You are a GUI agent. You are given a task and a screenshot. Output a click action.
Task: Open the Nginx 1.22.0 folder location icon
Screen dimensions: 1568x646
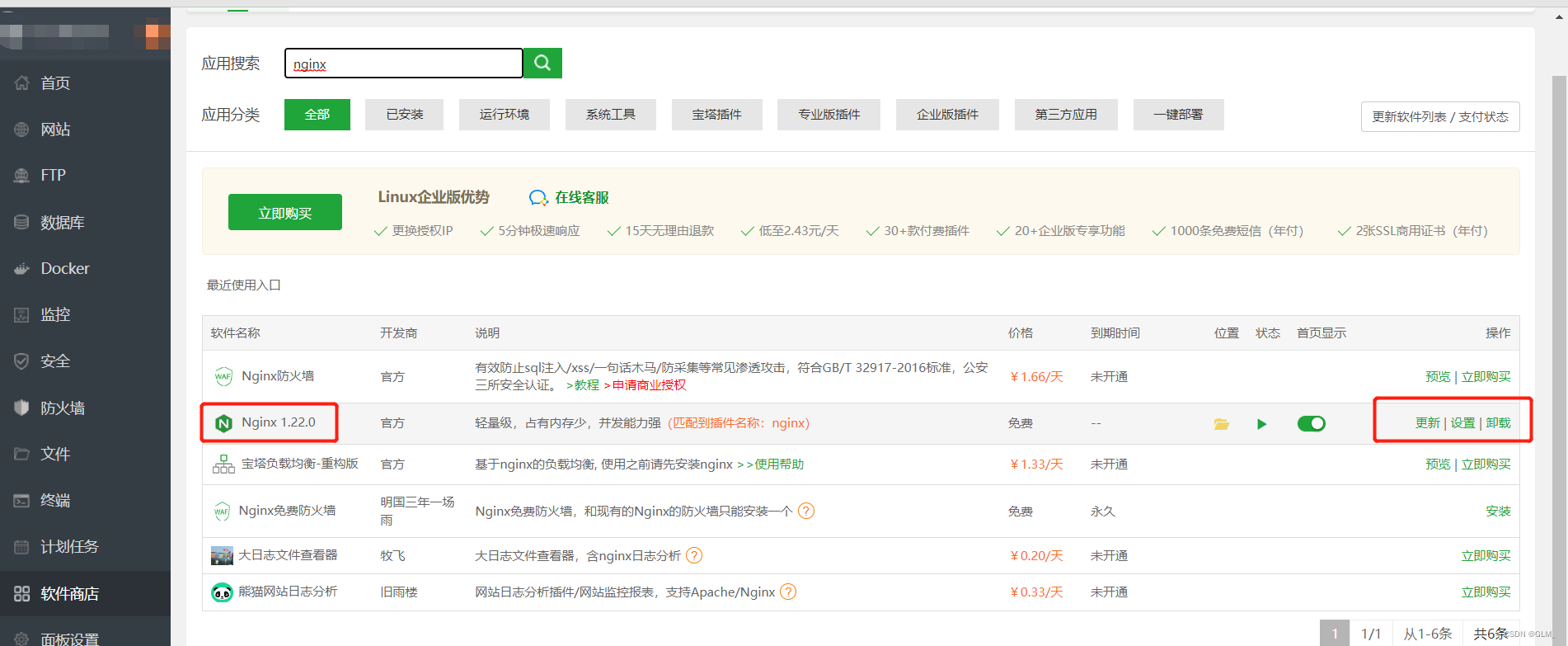[x=1222, y=424]
